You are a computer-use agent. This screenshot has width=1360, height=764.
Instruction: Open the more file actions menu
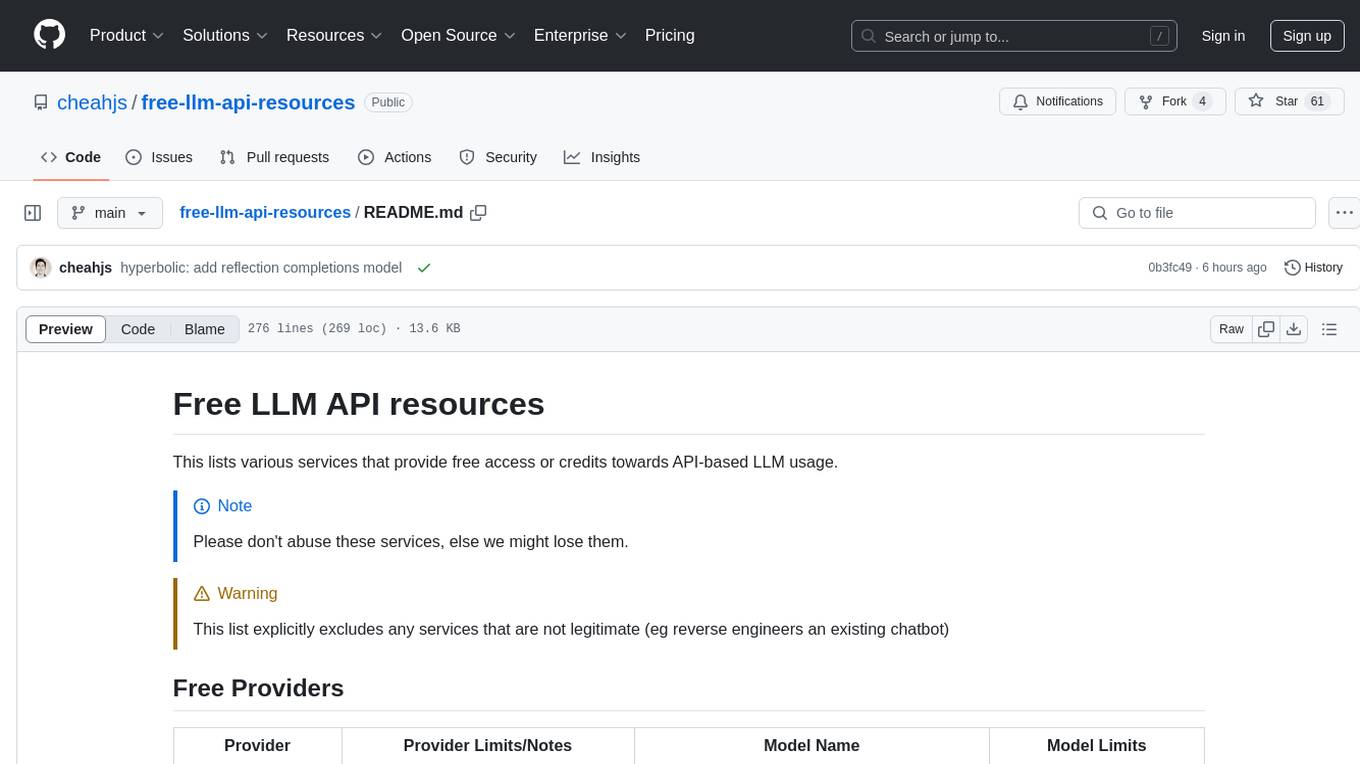point(1344,213)
